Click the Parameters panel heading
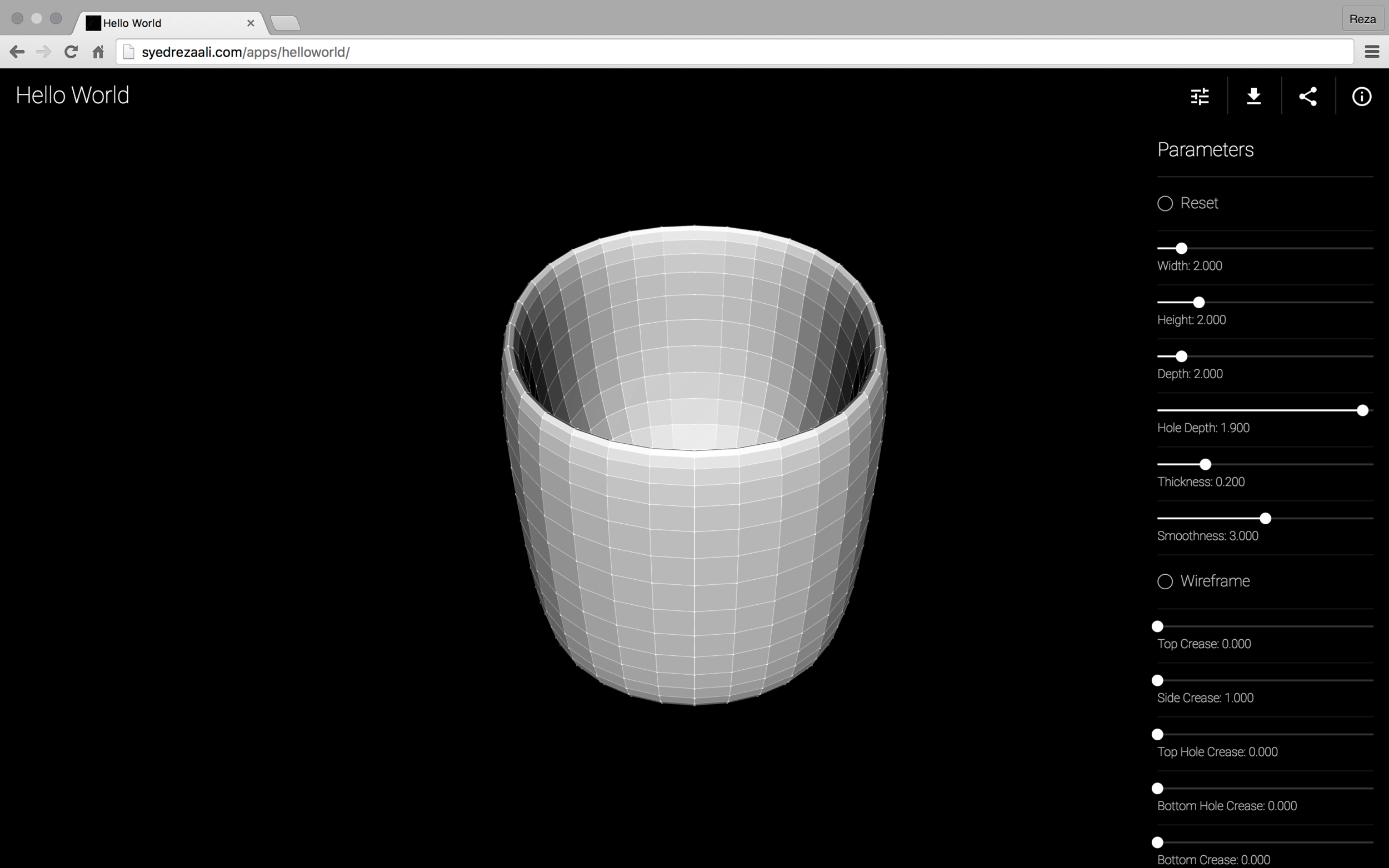The height and width of the screenshot is (868, 1389). 1205,149
